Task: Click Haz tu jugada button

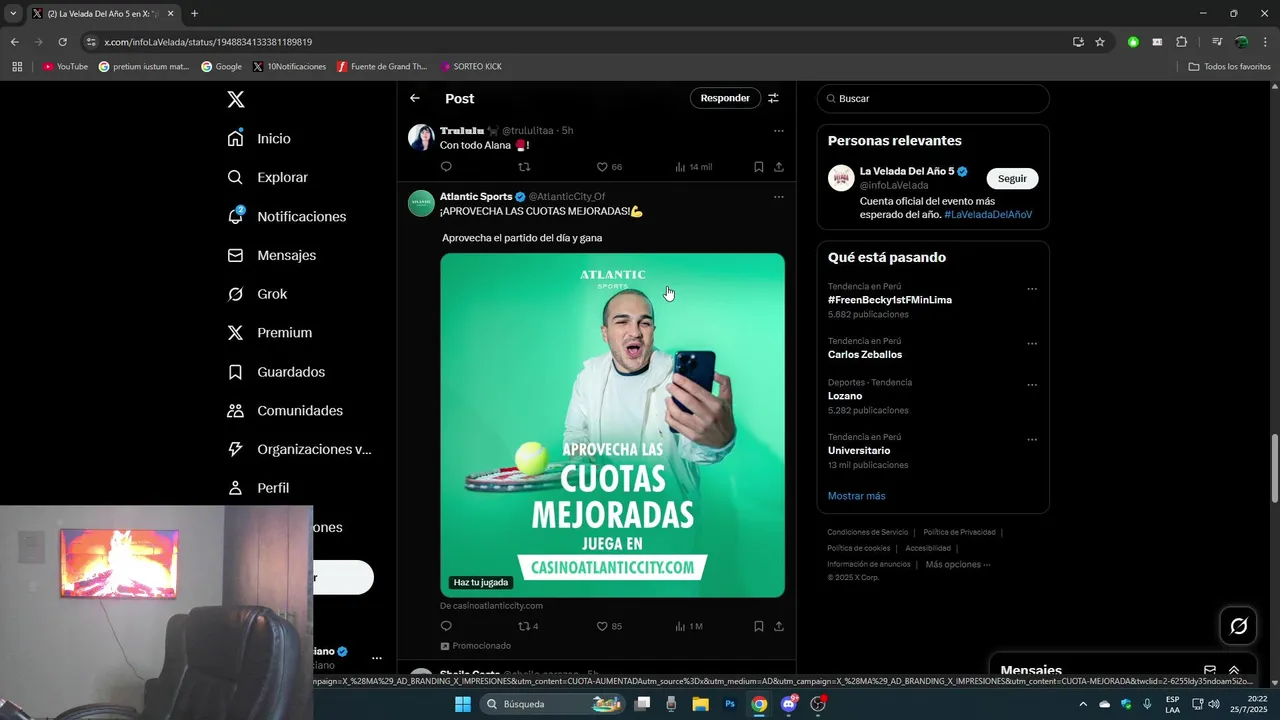Action: pyautogui.click(x=481, y=582)
